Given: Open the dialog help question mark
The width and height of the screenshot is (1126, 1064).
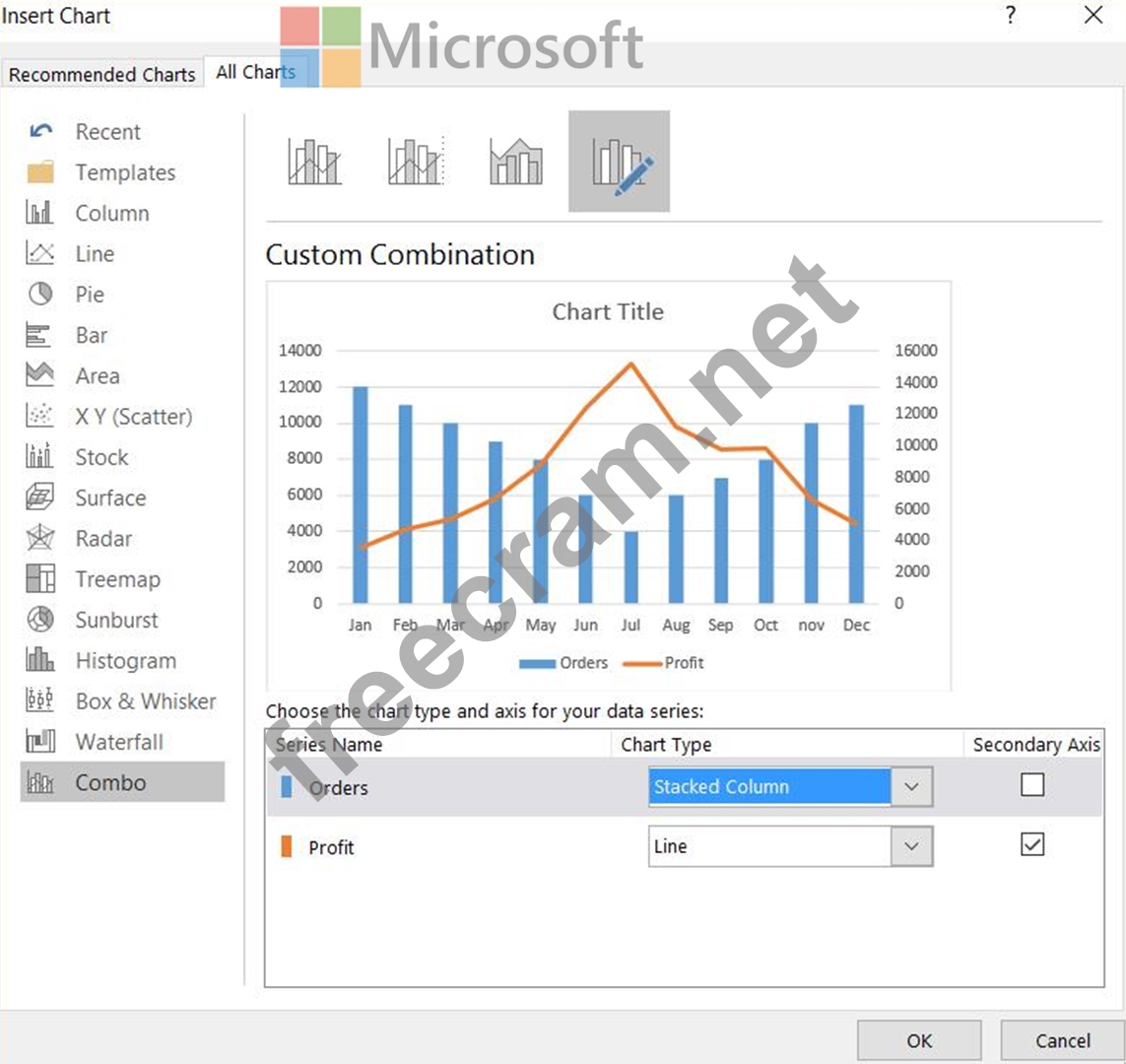Looking at the screenshot, I should (x=1011, y=15).
